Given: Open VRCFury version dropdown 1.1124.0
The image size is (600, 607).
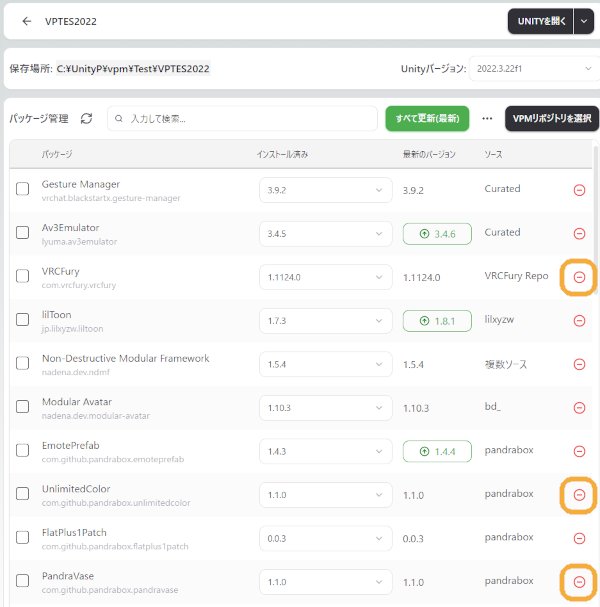Looking at the screenshot, I should point(326,277).
